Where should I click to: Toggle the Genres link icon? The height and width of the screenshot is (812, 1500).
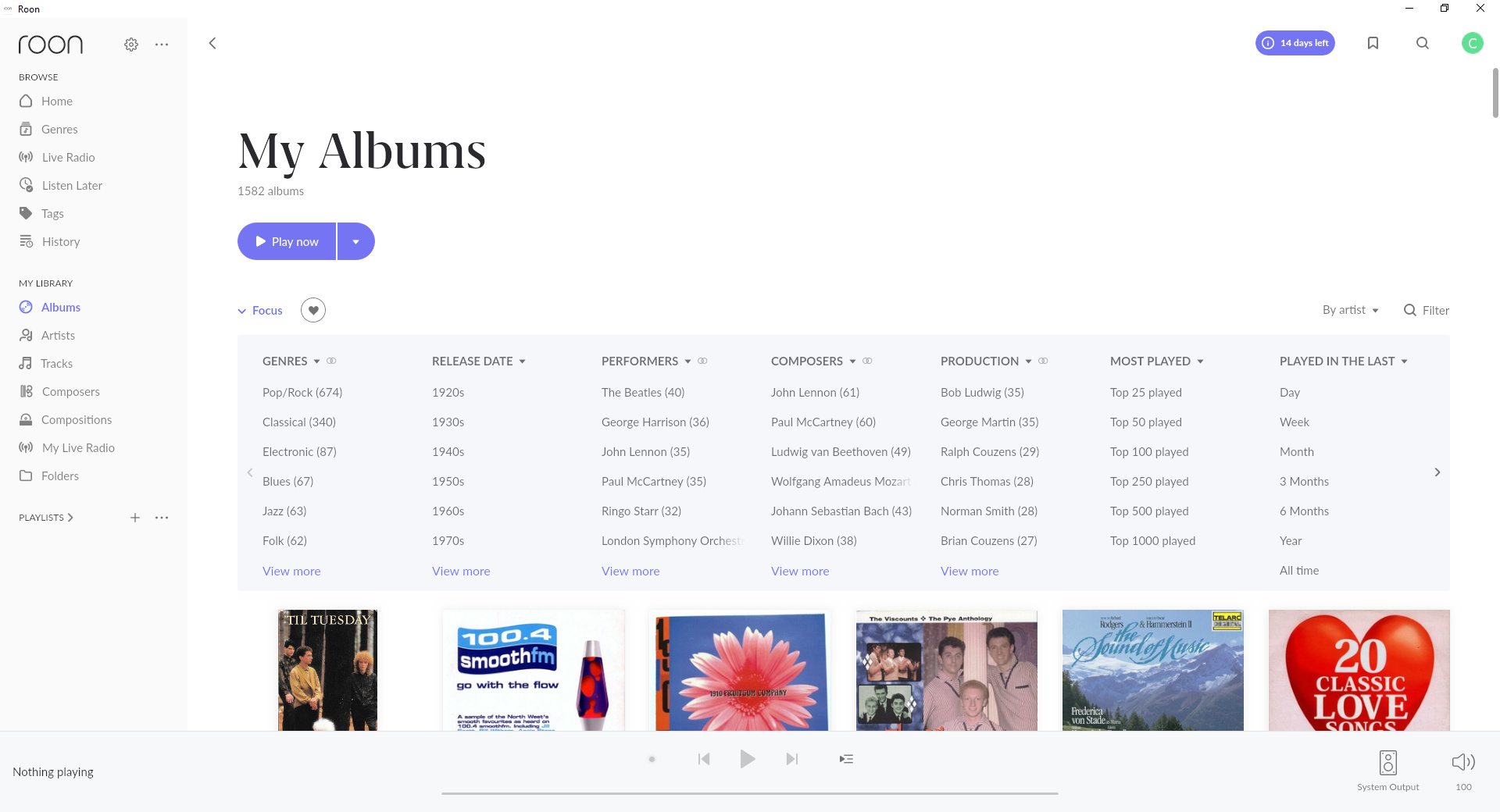pyautogui.click(x=331, y=361)
